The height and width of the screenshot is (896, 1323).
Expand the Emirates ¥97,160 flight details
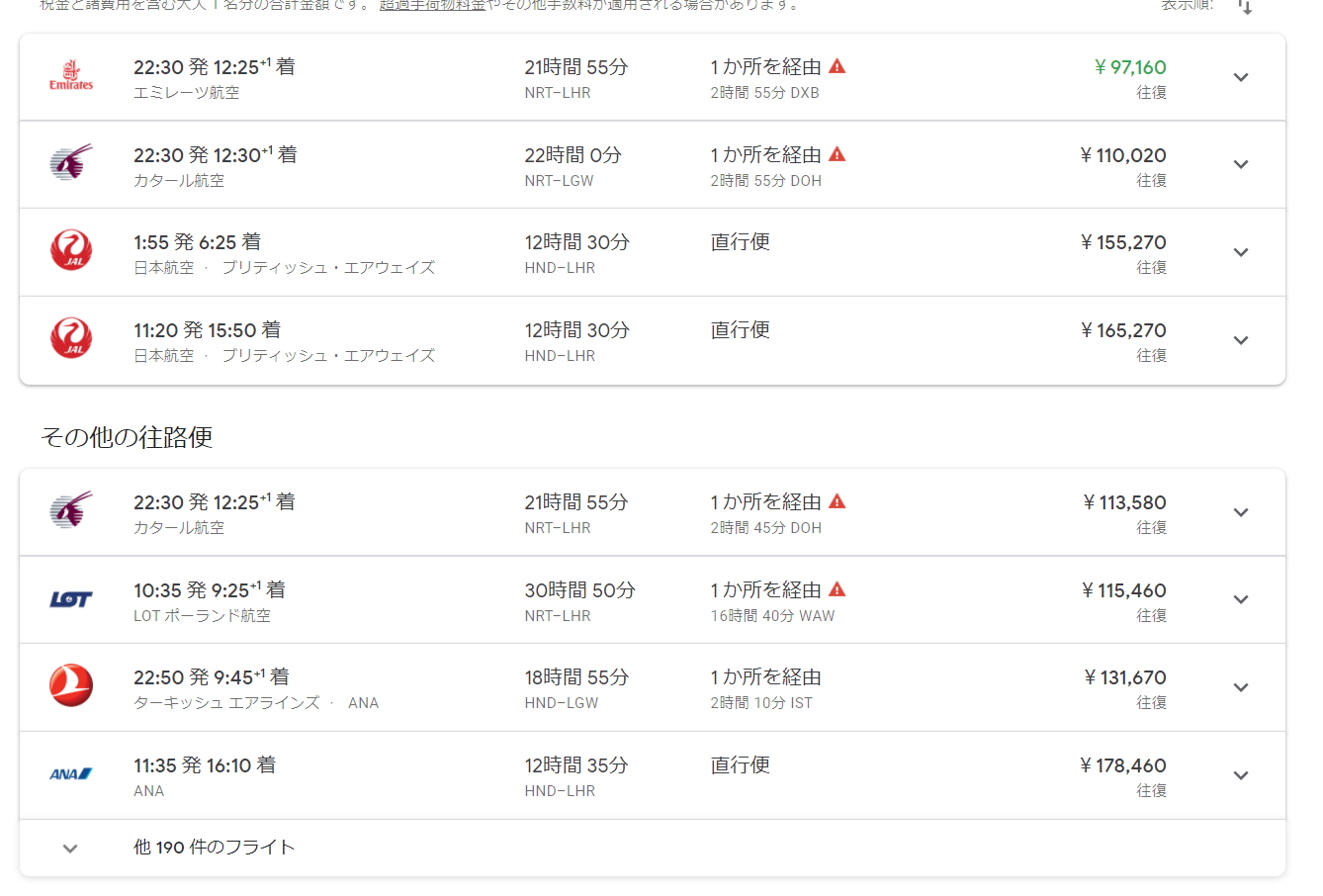coord(1241,77)
